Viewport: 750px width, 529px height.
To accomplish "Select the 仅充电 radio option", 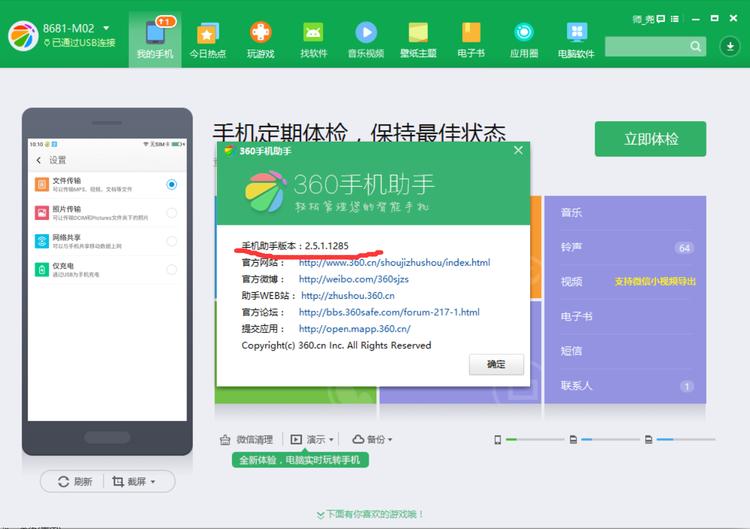I will (172, 269).
